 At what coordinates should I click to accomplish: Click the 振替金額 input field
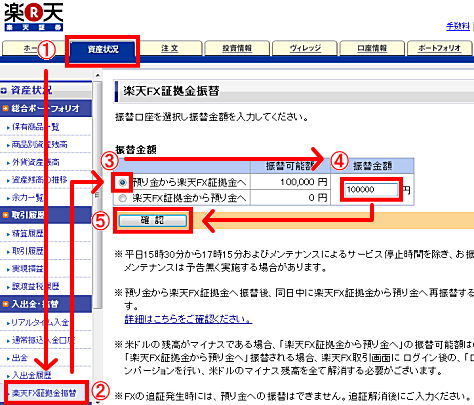[x=371, y=190]
